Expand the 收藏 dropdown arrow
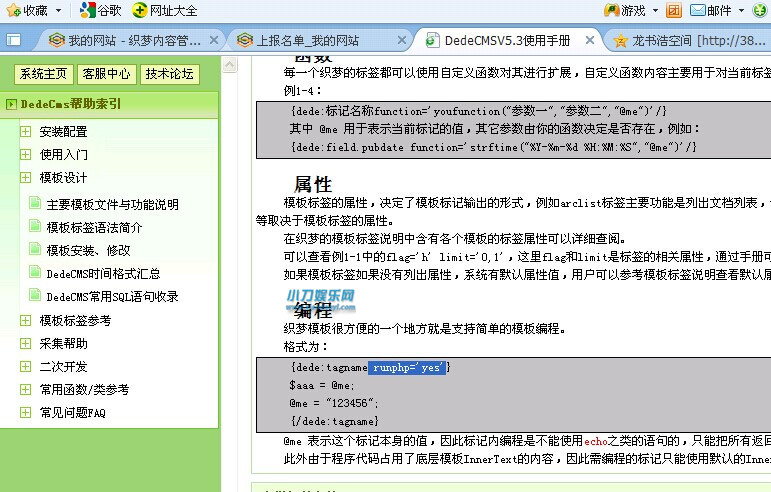Screen dimensions: 771x492 click(59, 10)
